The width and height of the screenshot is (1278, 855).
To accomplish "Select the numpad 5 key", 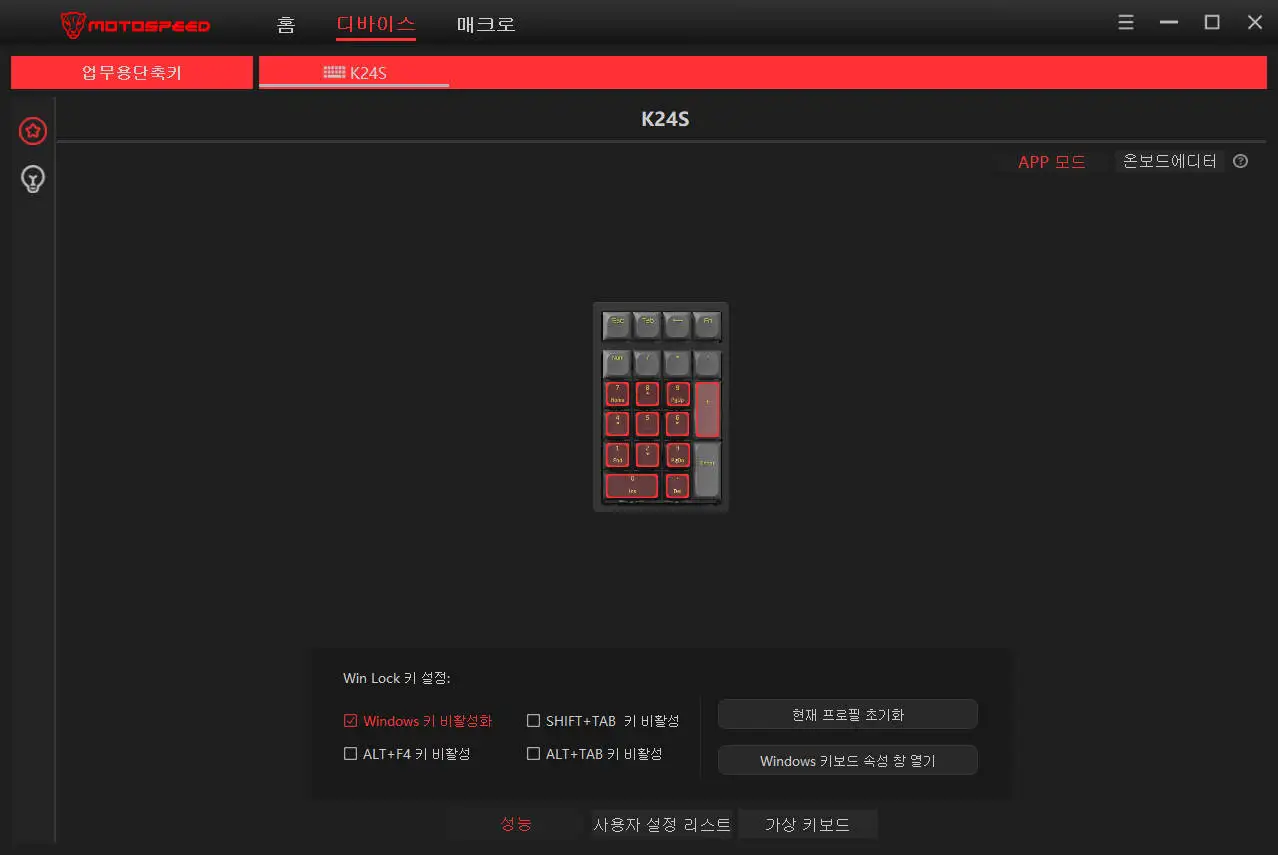I will (x=647, y=423).
